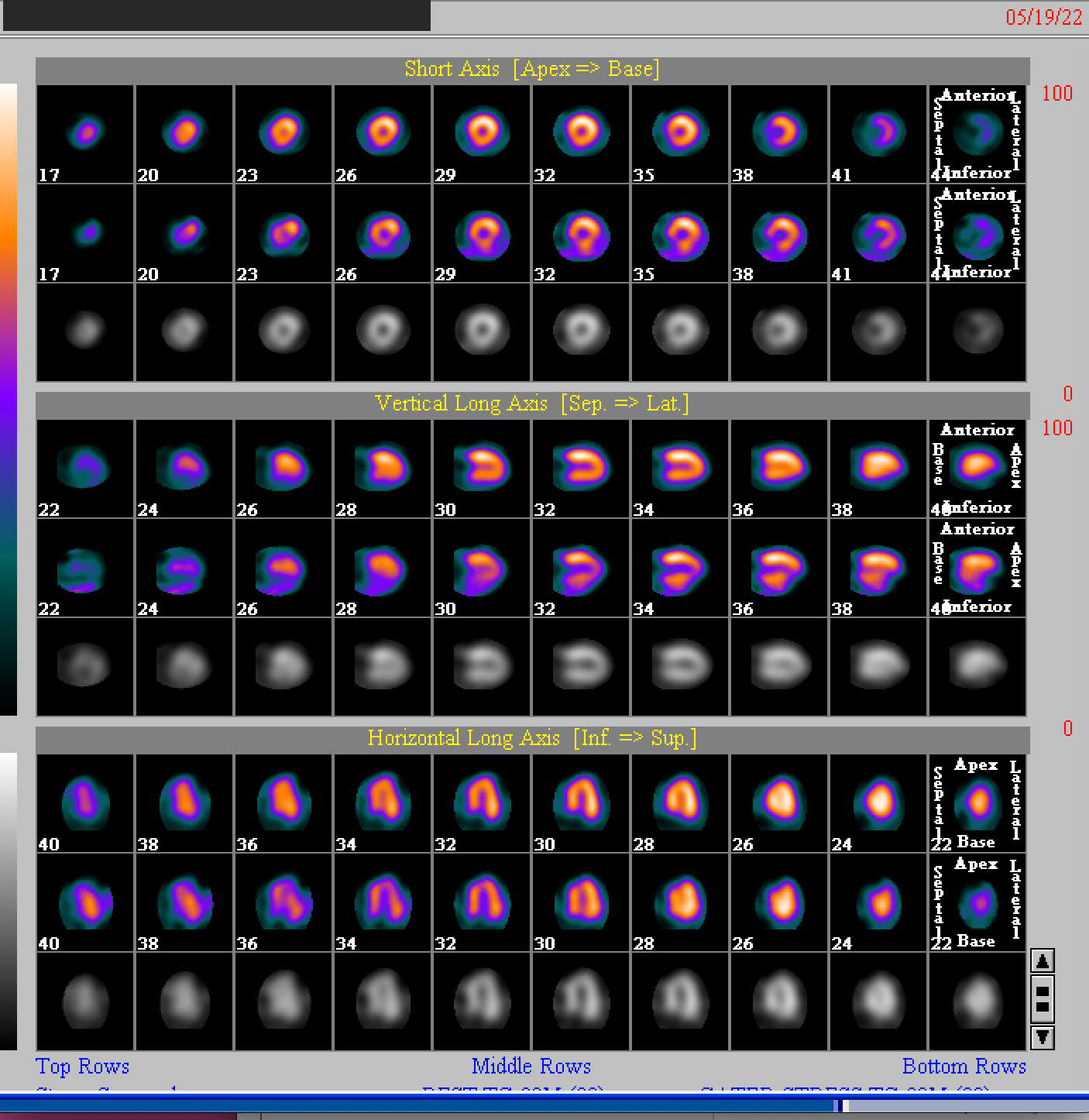Screen dimensions: 1089x1120
Task: Select short axis slice 29 in top row
Action: click(x=482, y=134)
